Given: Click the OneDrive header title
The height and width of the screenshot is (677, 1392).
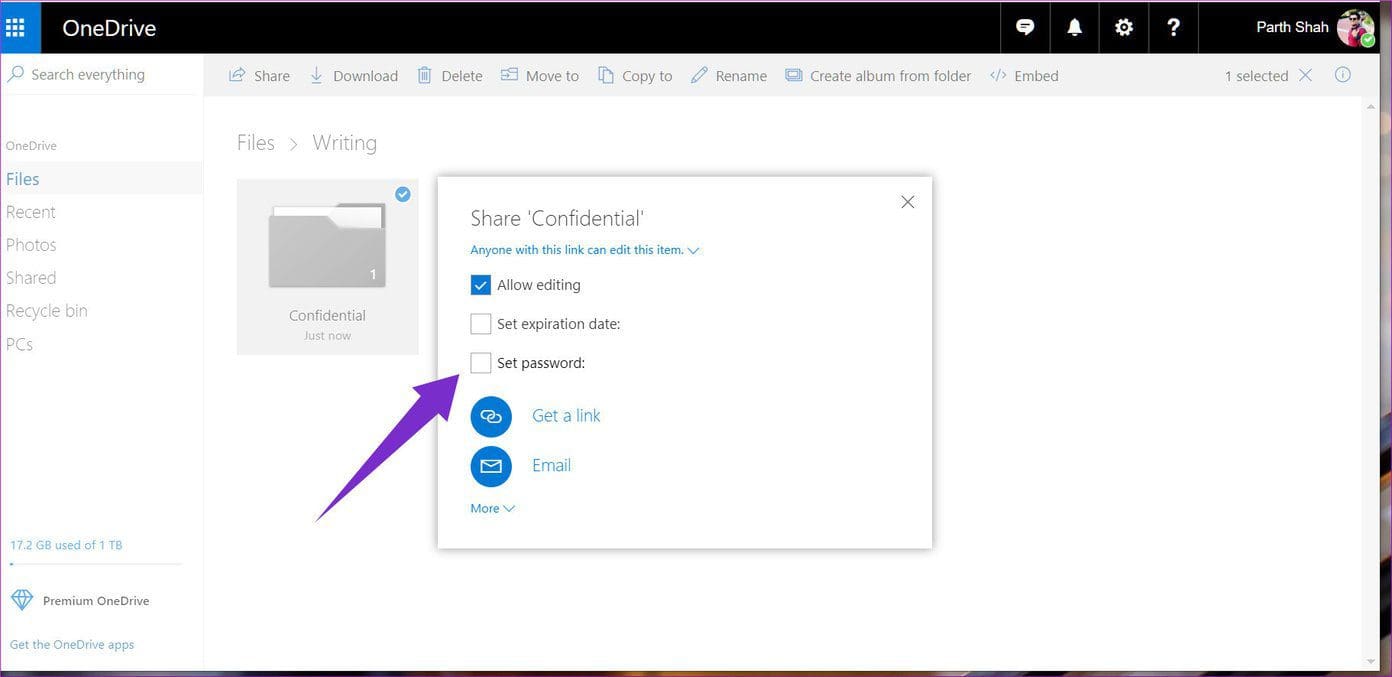Looking at the screenshot, I should (109, 28).
